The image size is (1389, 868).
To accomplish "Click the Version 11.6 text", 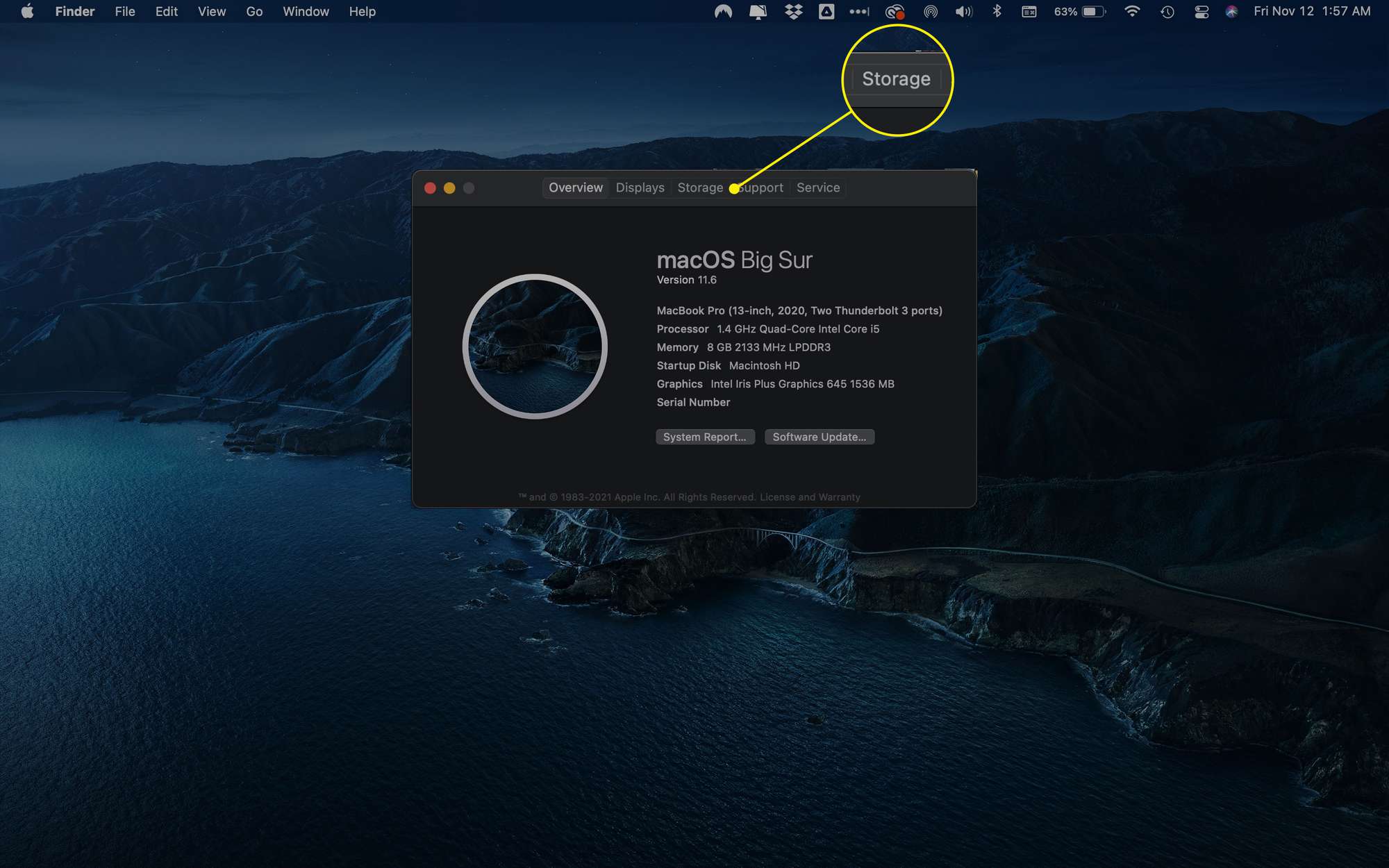I will [687, 280].
